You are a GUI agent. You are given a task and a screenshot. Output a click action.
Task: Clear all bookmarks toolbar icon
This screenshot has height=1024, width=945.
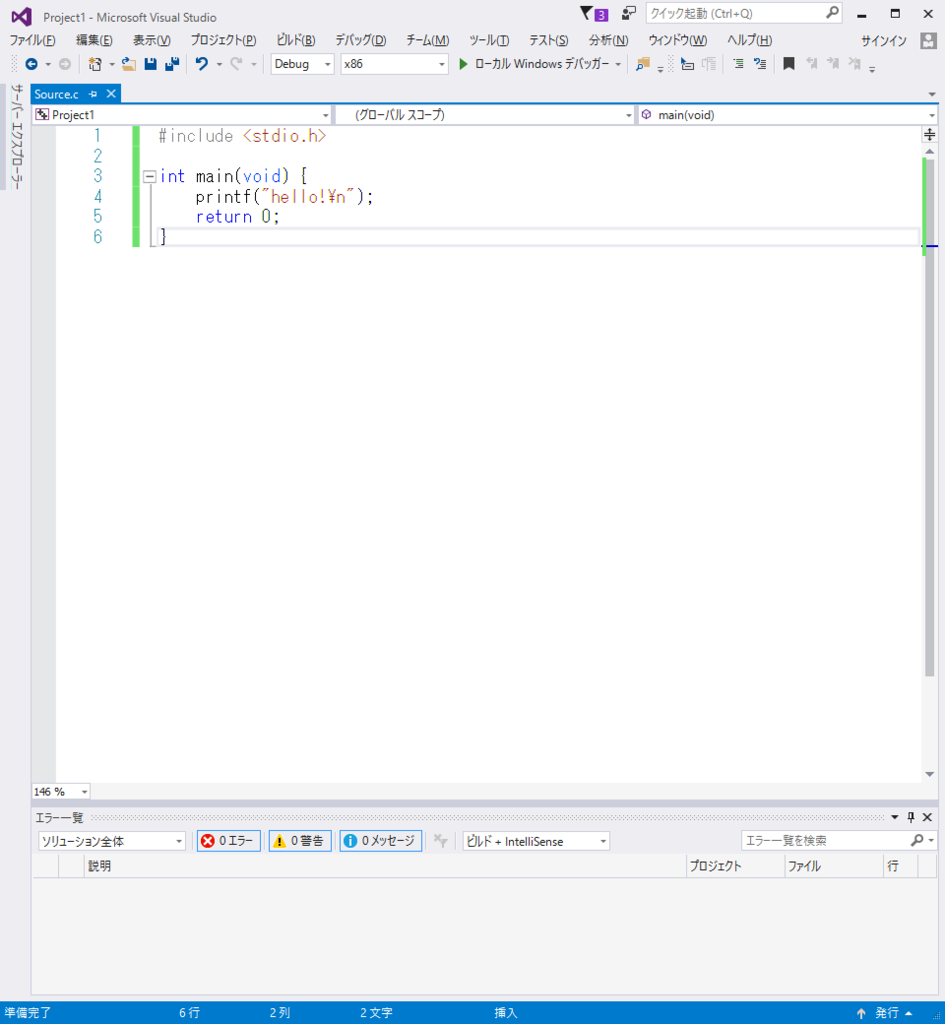(x=854, y=64)
